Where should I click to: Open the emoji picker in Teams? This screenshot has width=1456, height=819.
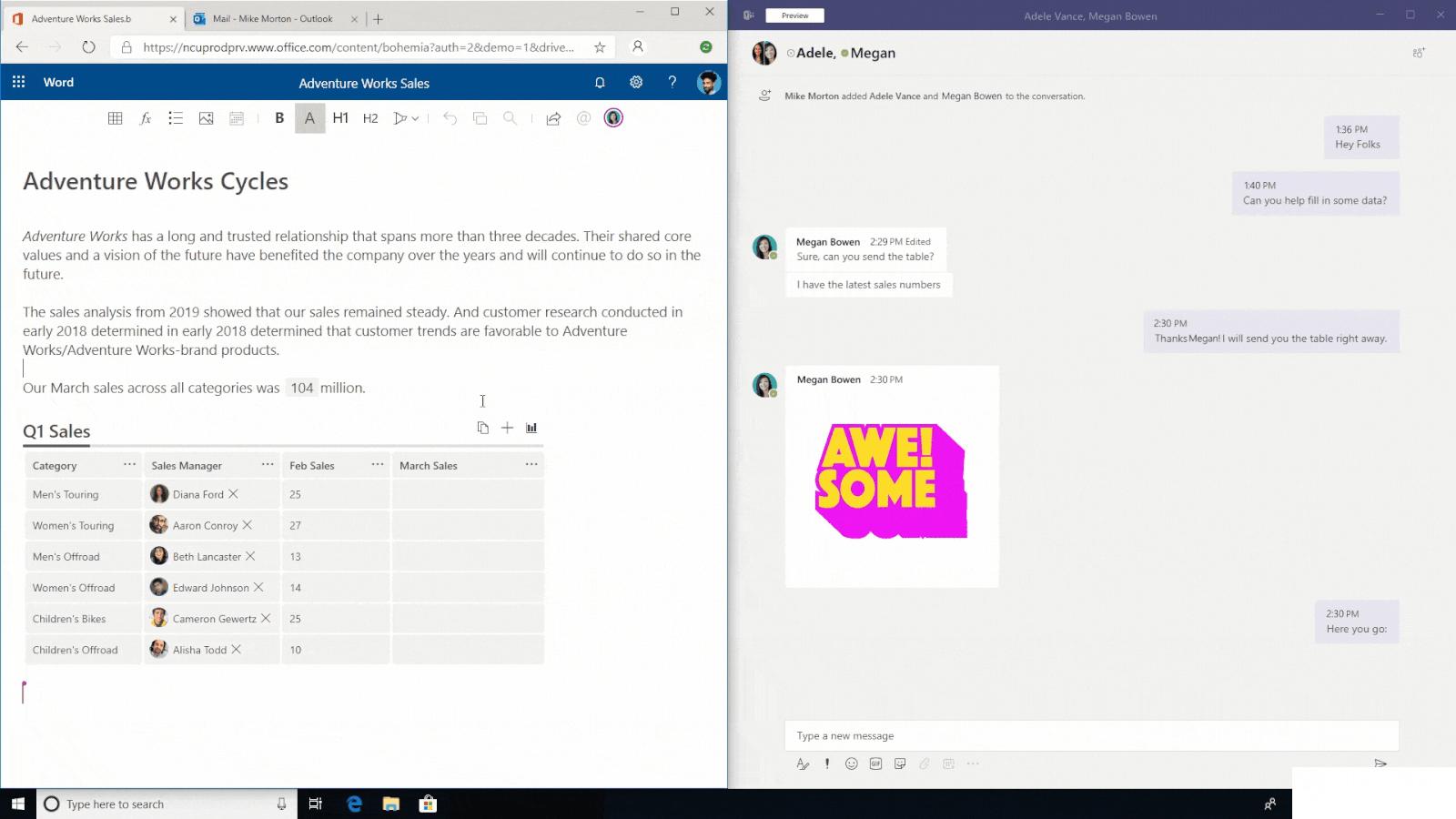point(851,764)
